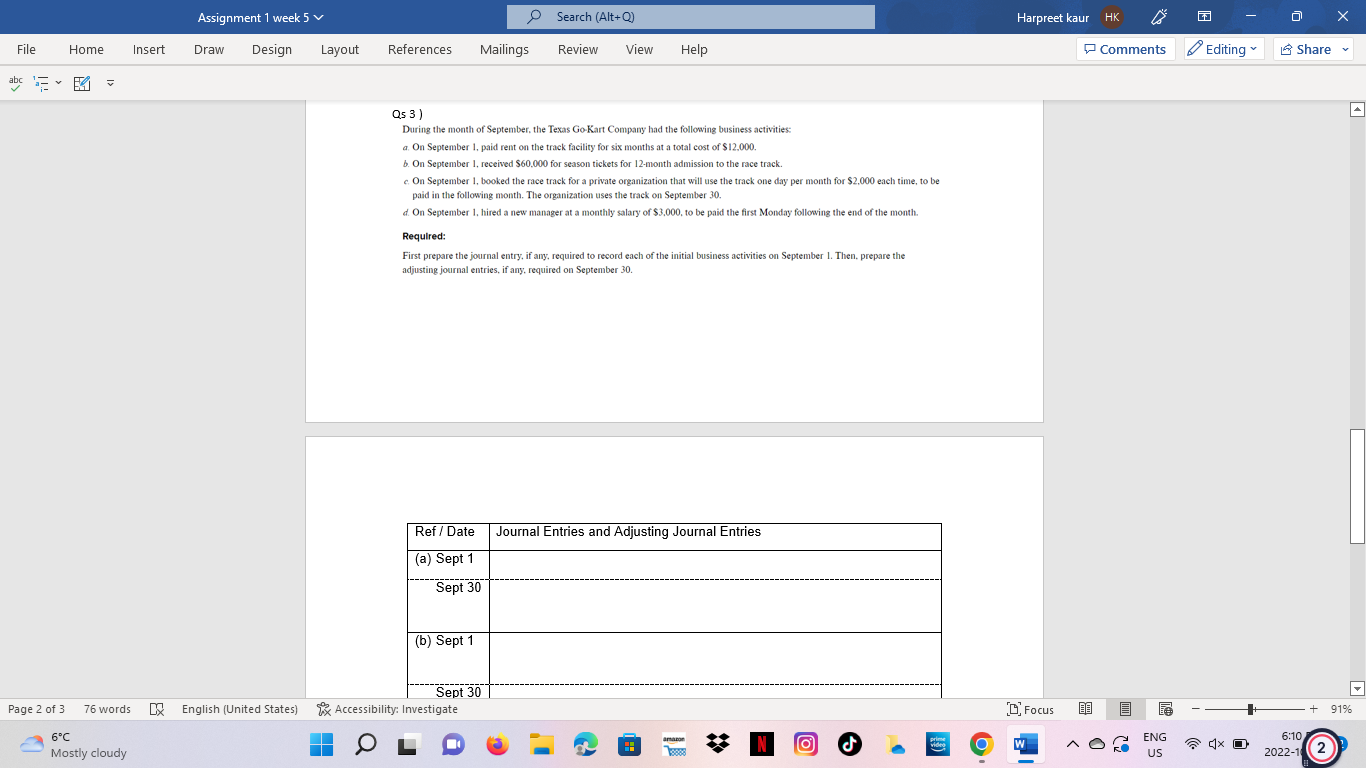Launch Netflix from the taskbar
The width and height of the screenshot is (1366, 768).
coord(761,744)
